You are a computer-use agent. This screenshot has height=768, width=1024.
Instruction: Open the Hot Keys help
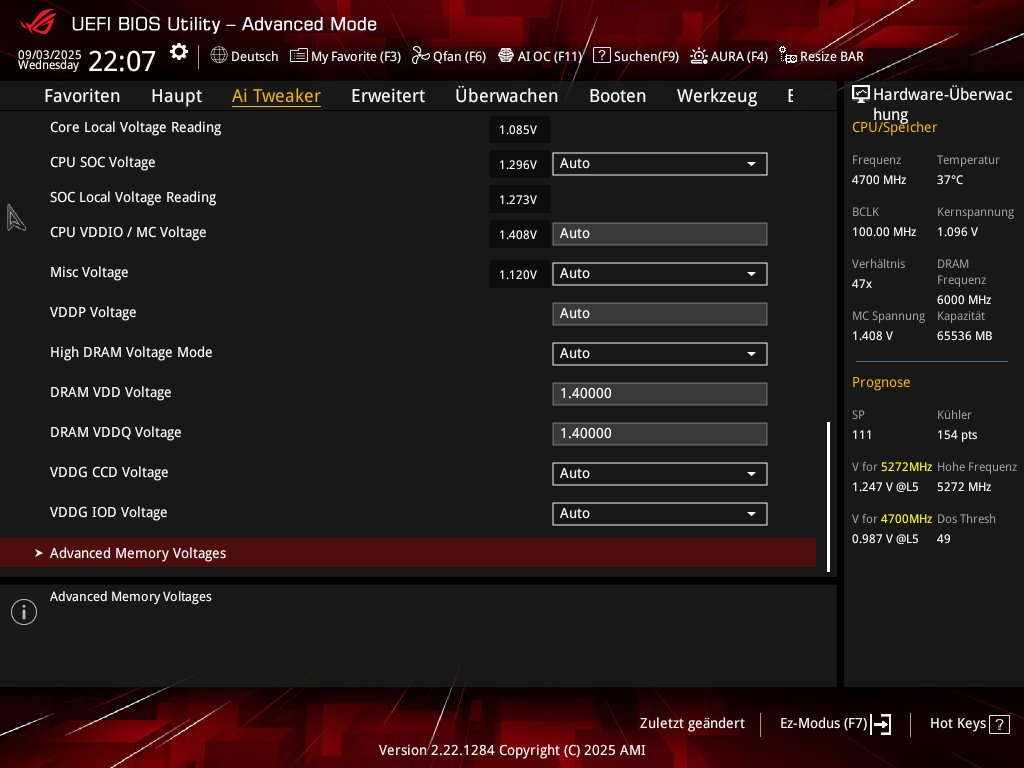[x=969, y=724]
